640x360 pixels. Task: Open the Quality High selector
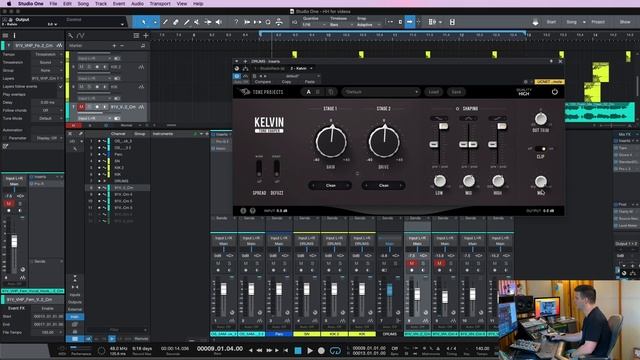point(524,92)
